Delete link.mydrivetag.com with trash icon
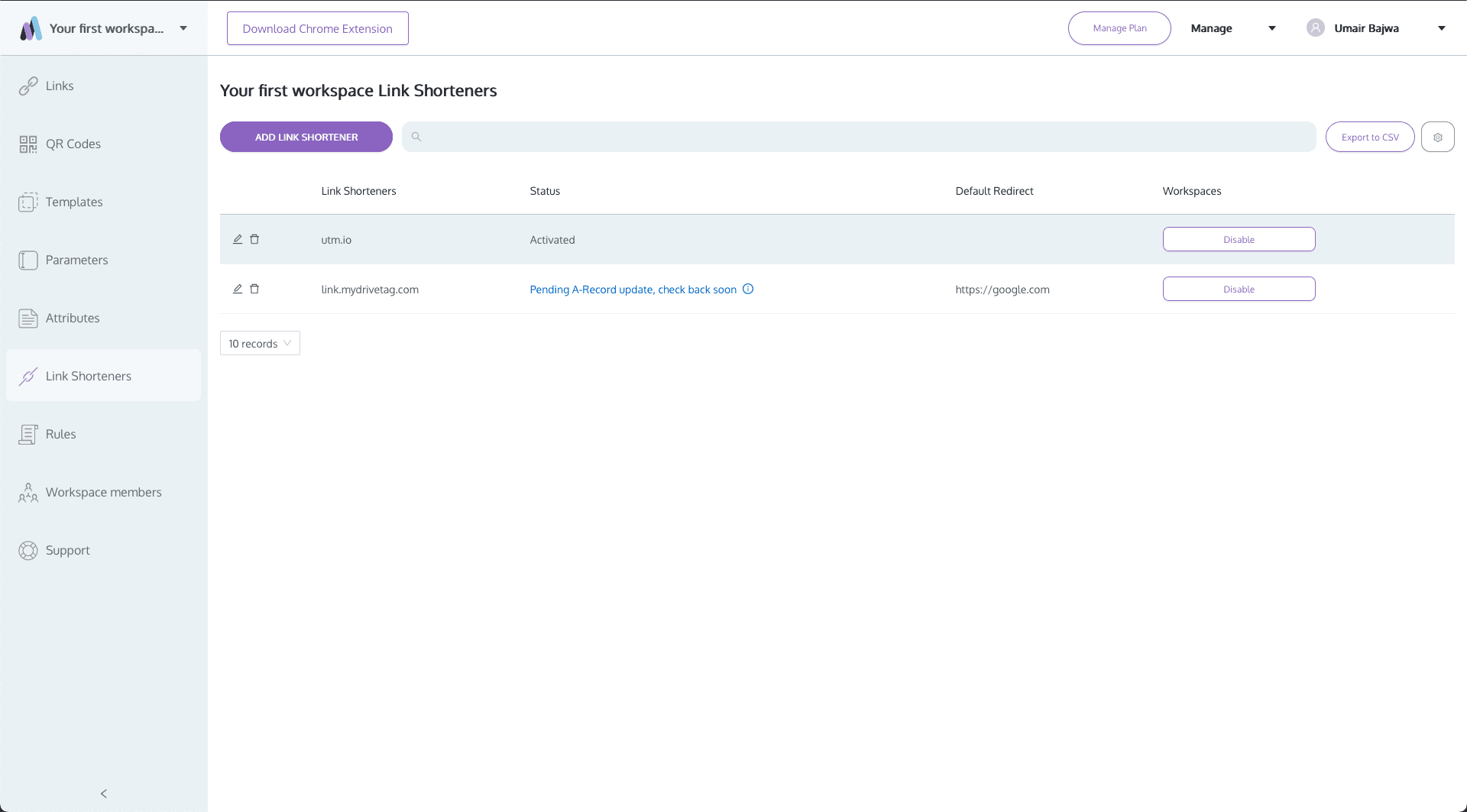Screen dimensions: 1467x812 [254, 289]
